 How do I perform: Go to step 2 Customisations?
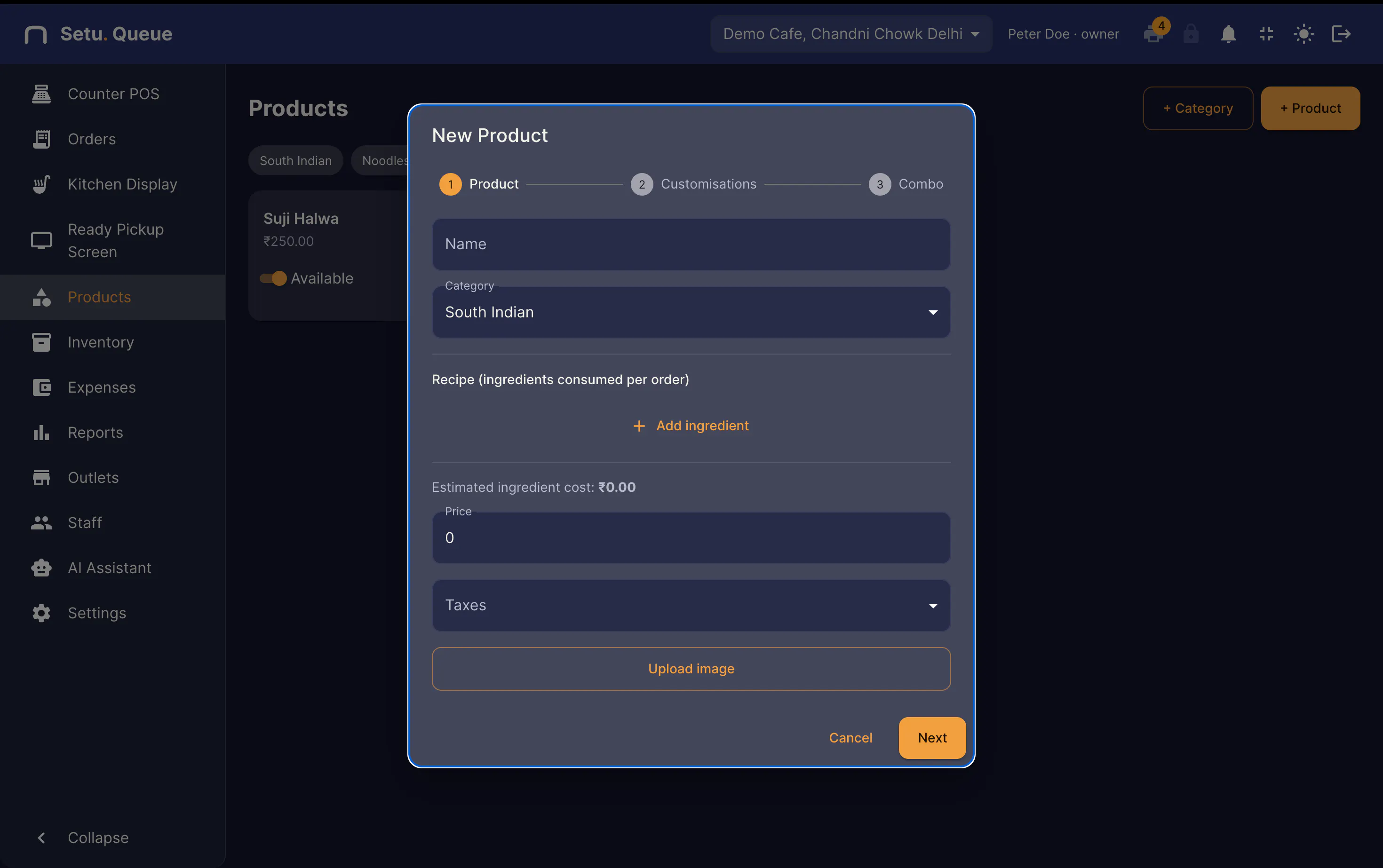694,184
